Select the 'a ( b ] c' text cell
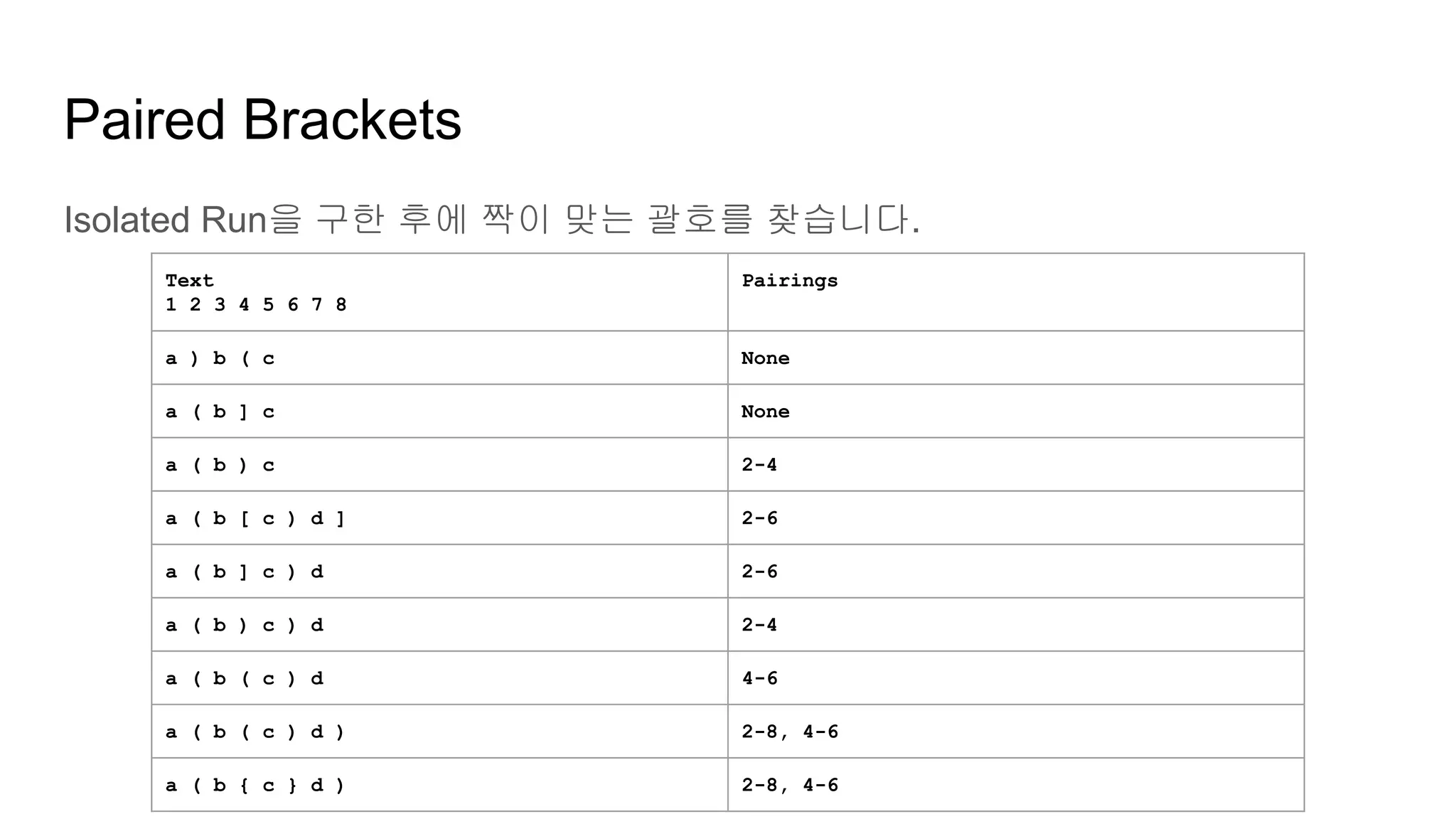This screenshot has height=819, width=1456. 220,412
